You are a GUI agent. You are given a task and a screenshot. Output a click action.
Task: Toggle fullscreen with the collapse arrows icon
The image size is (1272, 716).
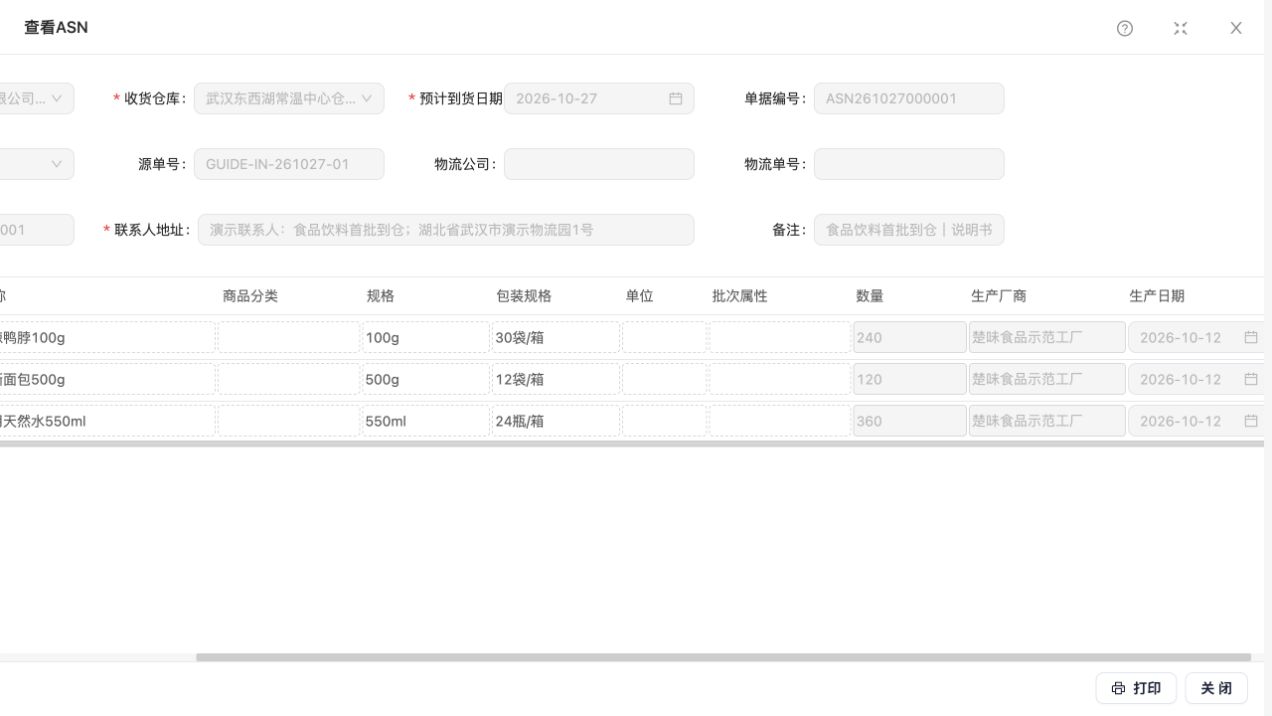coord(1181,28)
